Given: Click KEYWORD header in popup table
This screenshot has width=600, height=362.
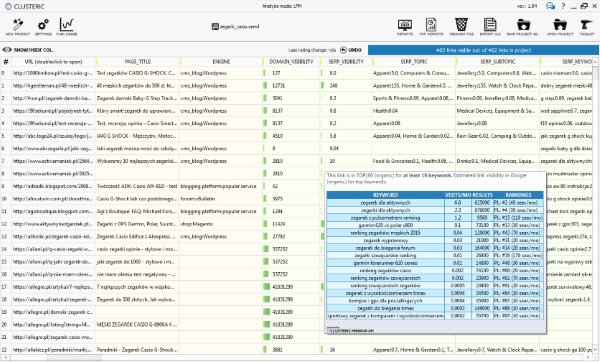Looking at the screenshot, I should [x=385, y=195].
